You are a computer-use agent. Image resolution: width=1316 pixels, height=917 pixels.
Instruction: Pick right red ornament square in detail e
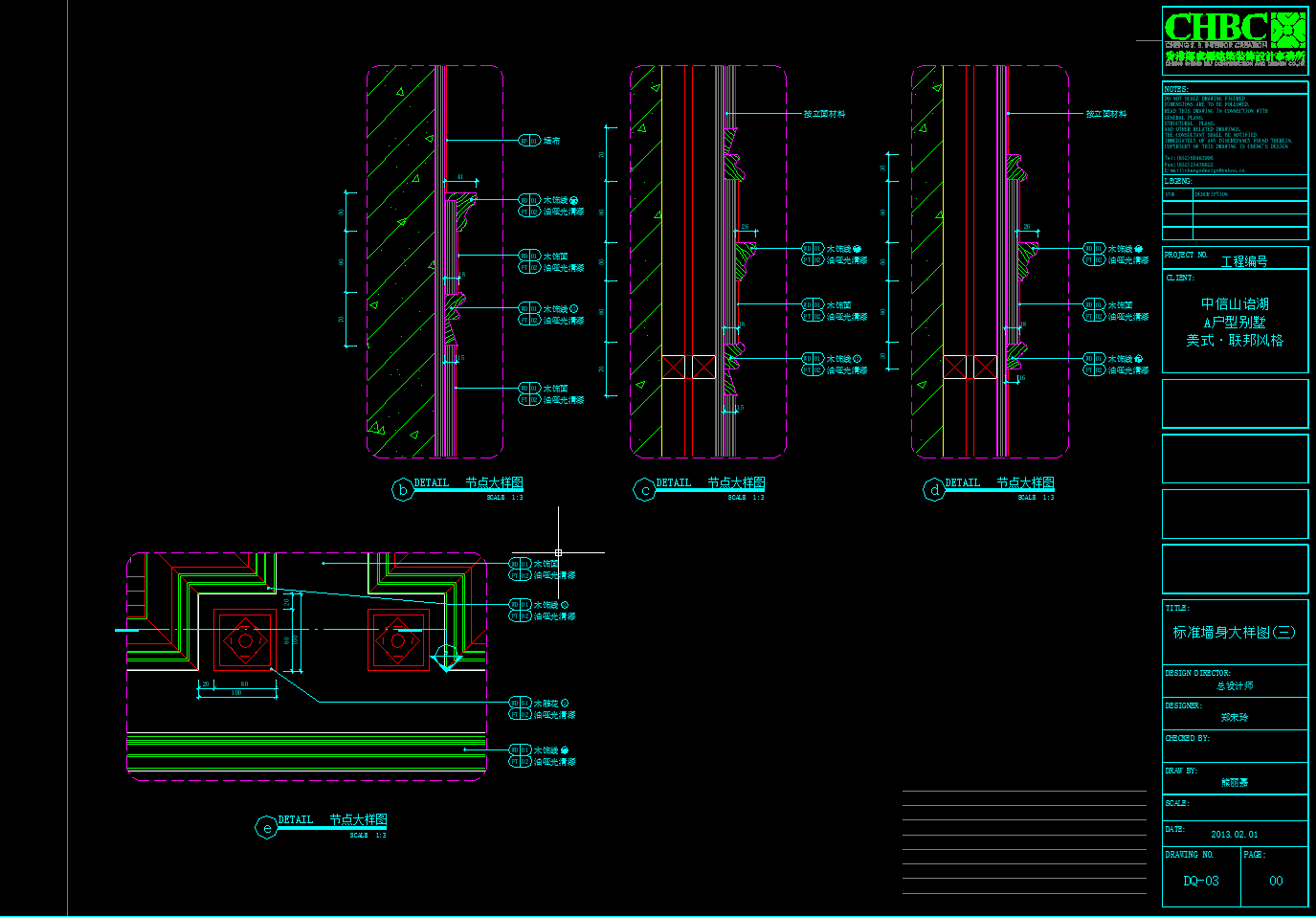click(x=398, y=640)
